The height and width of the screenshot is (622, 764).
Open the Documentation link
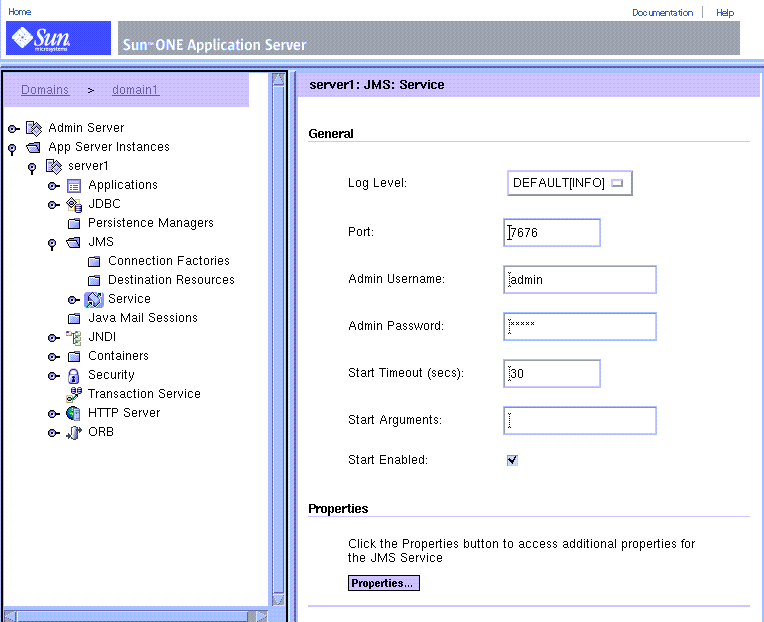coord(663,13)
